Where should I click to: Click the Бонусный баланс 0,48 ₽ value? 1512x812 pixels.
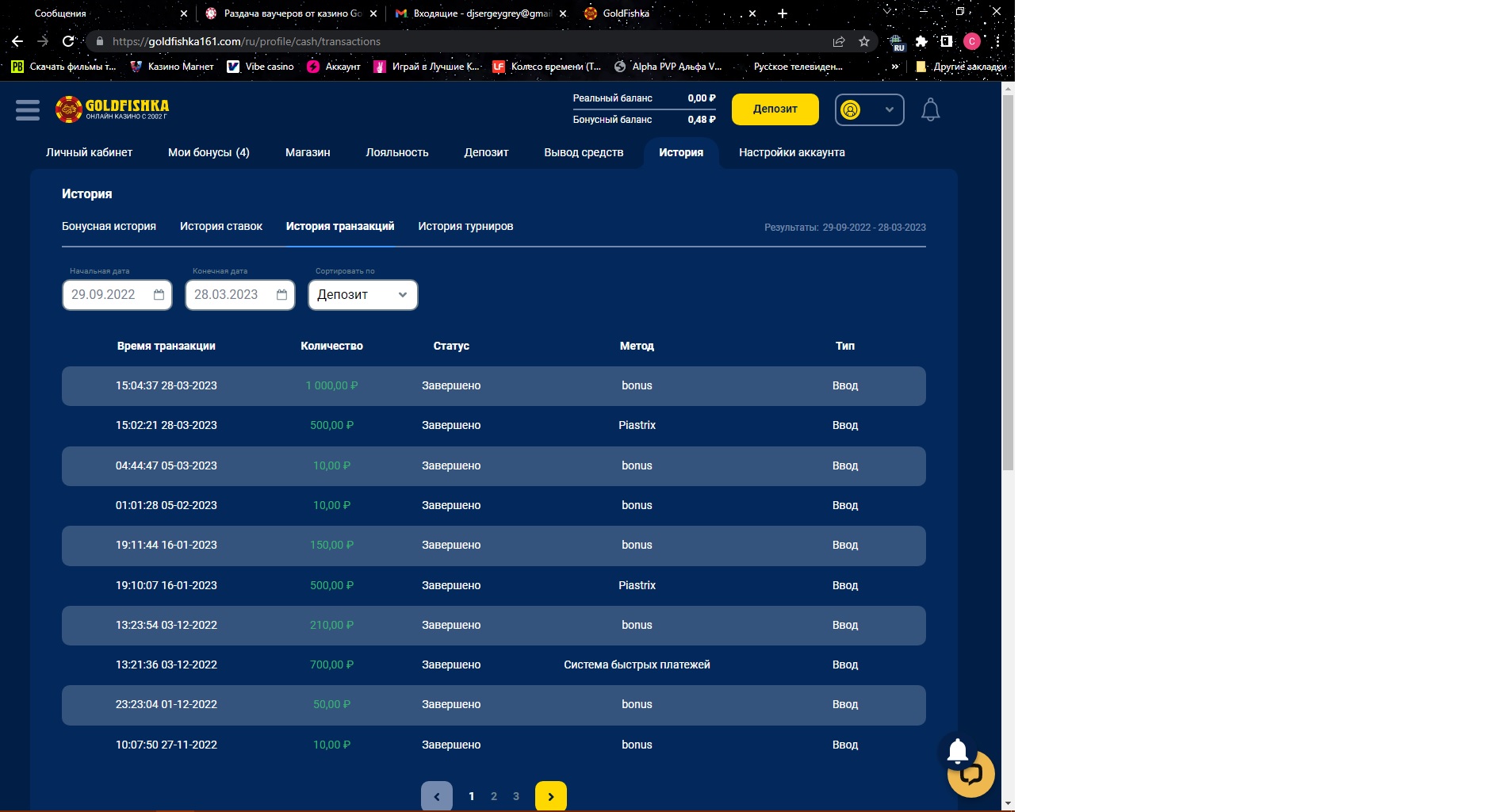[701, 120]
